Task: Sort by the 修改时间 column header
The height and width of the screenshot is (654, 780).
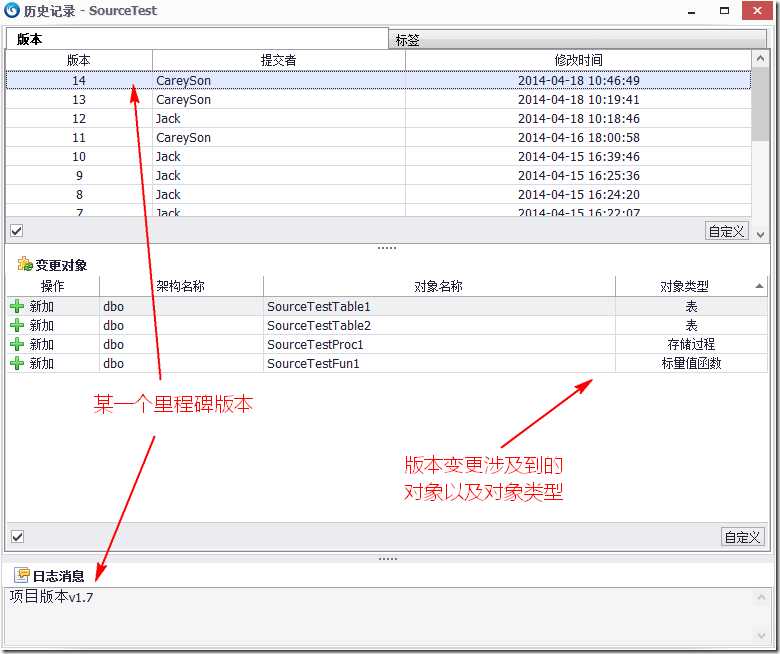Action: tap(578, 60)
